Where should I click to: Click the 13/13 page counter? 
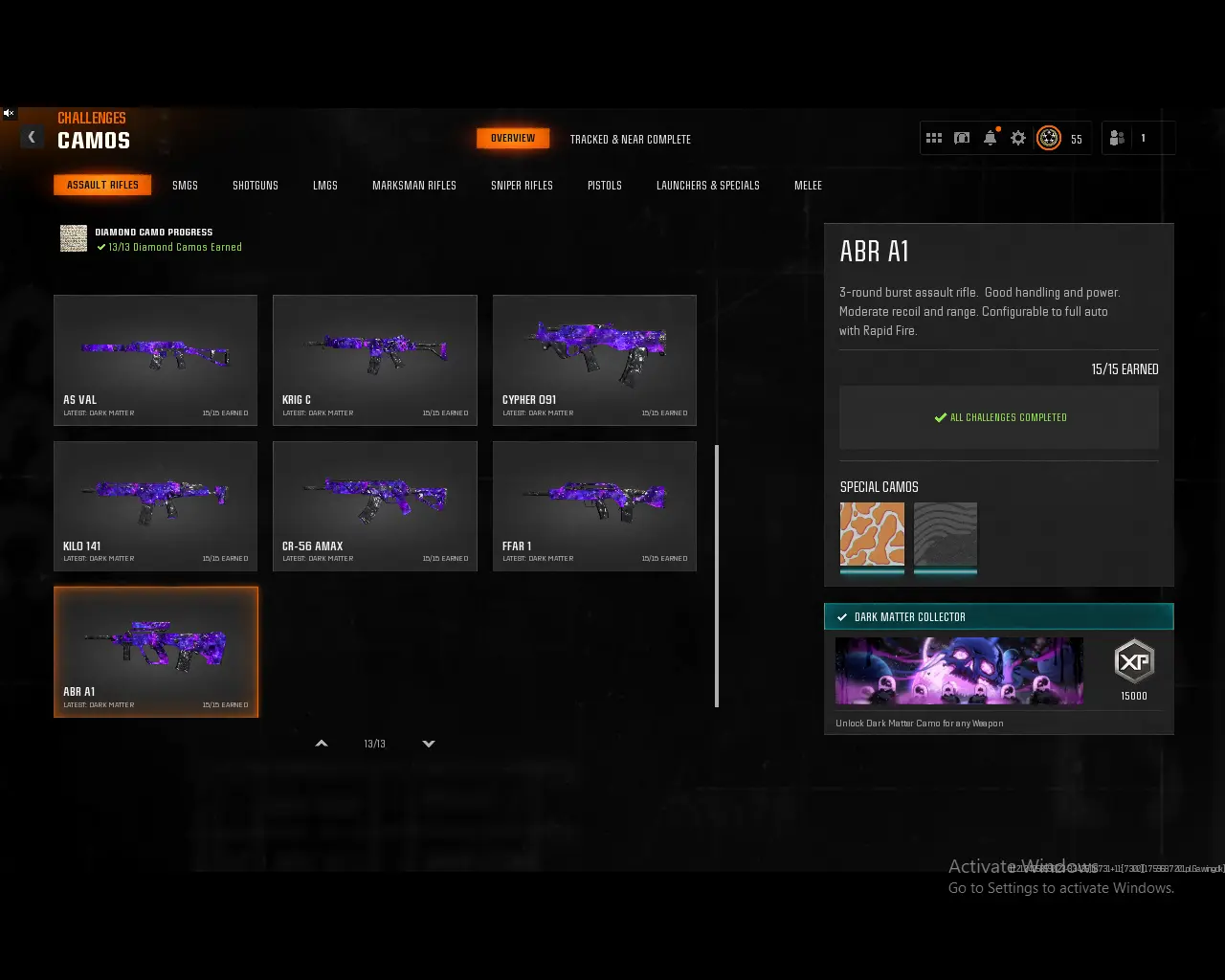click(375, 744)
